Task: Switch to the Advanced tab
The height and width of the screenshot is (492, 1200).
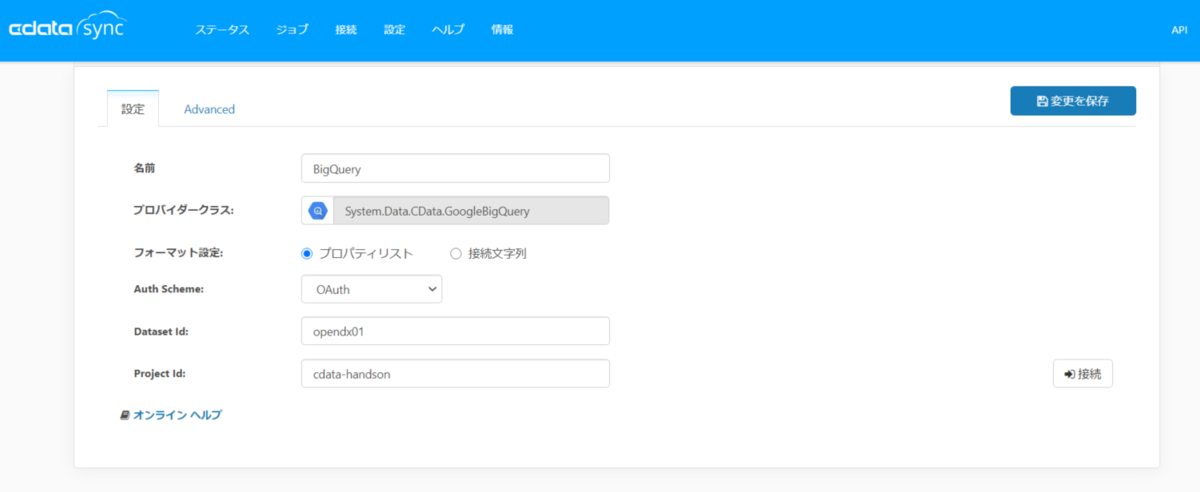Action: click(209, 109)
